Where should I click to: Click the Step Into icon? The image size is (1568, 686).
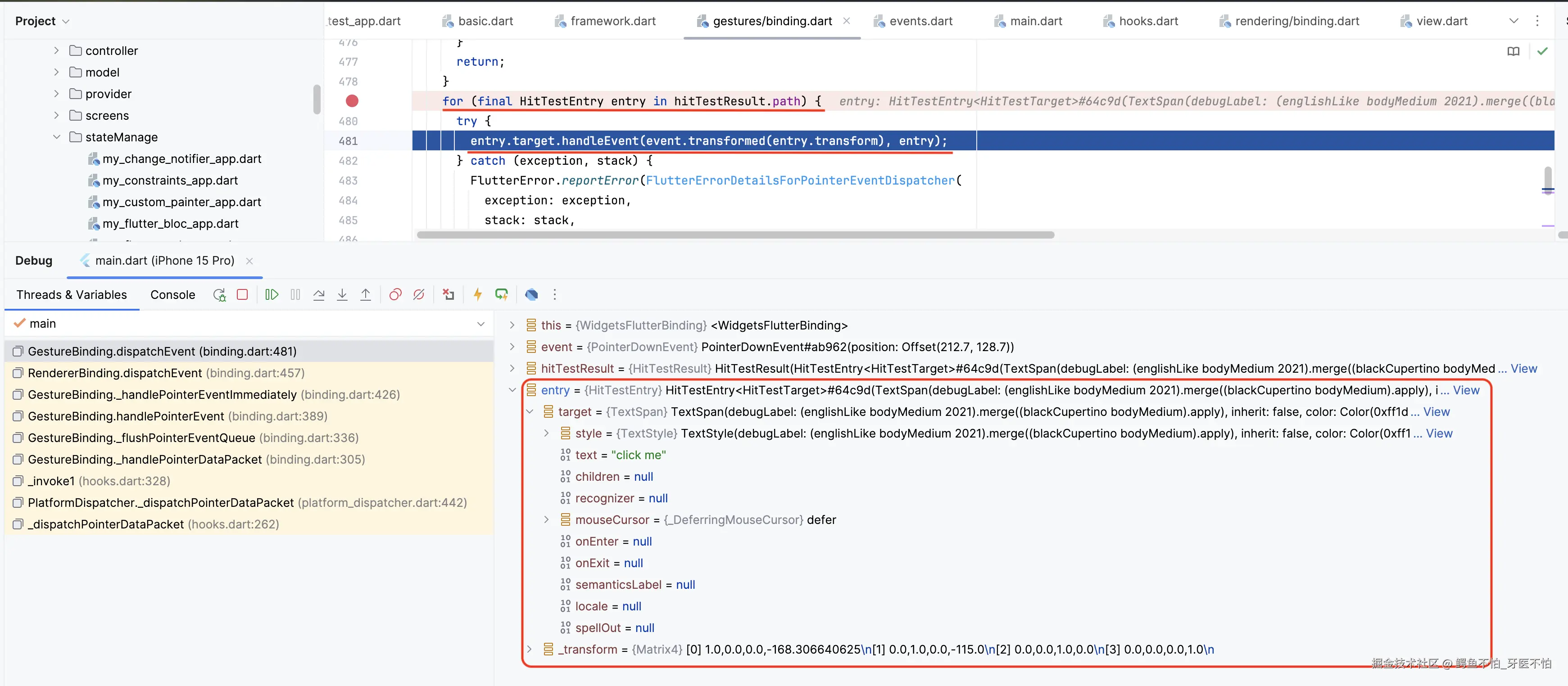click(342, 294)
